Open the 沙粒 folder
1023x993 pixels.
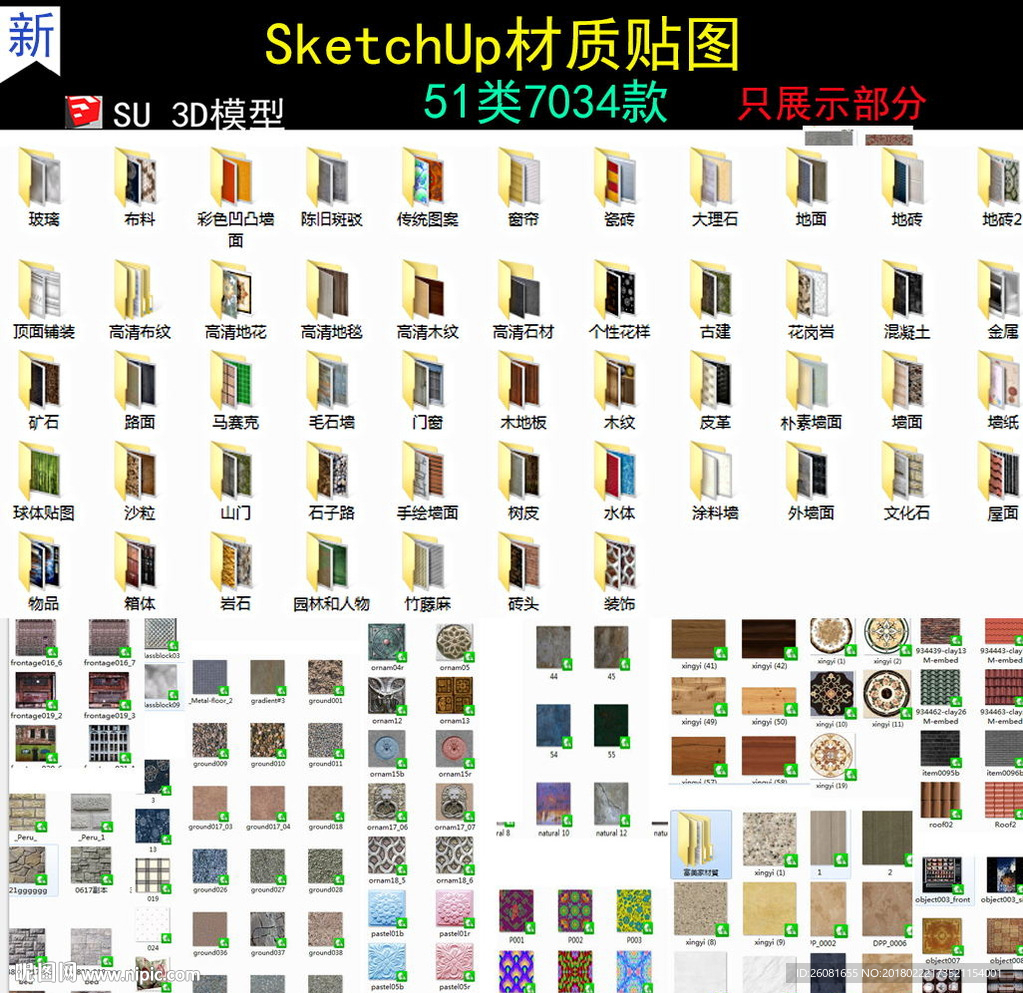138,472
